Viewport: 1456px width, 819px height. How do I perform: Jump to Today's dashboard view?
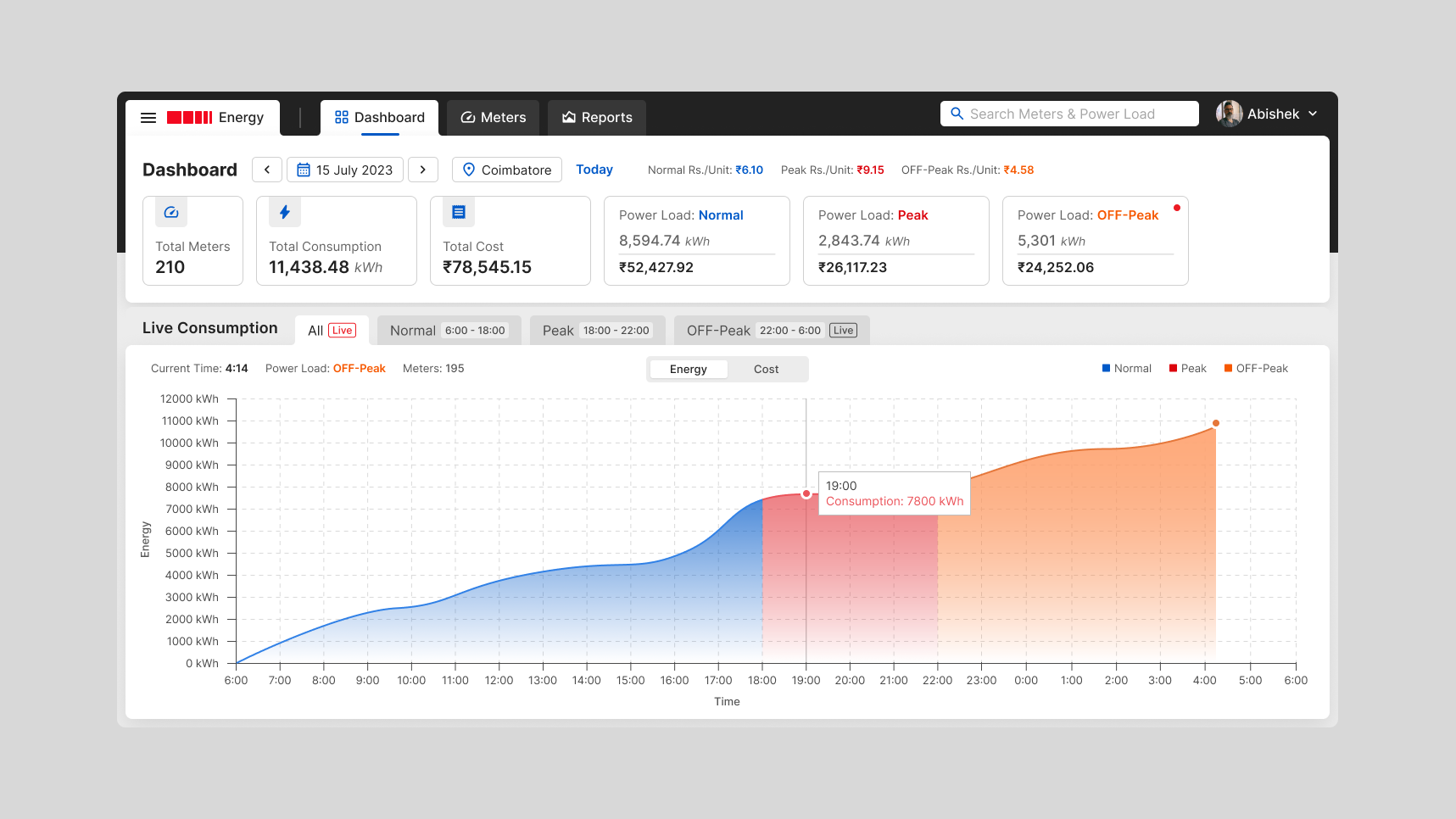pos(594,170)
